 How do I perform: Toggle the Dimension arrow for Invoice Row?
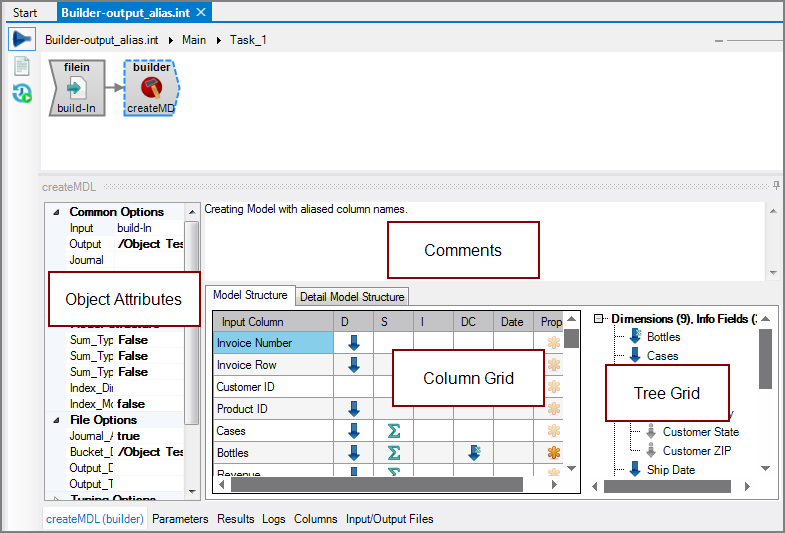click(x=353, y=365)
